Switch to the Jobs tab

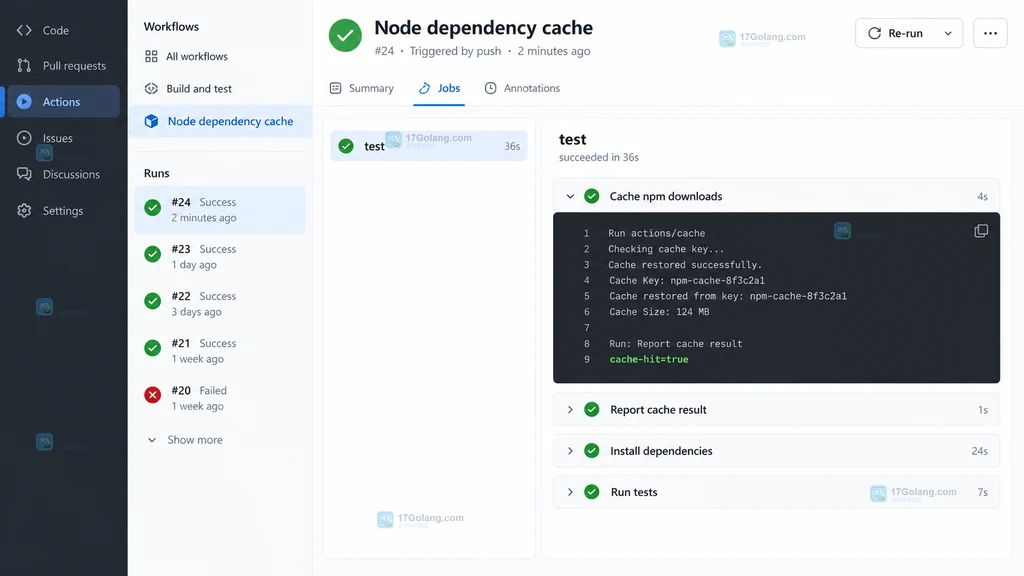439,88
